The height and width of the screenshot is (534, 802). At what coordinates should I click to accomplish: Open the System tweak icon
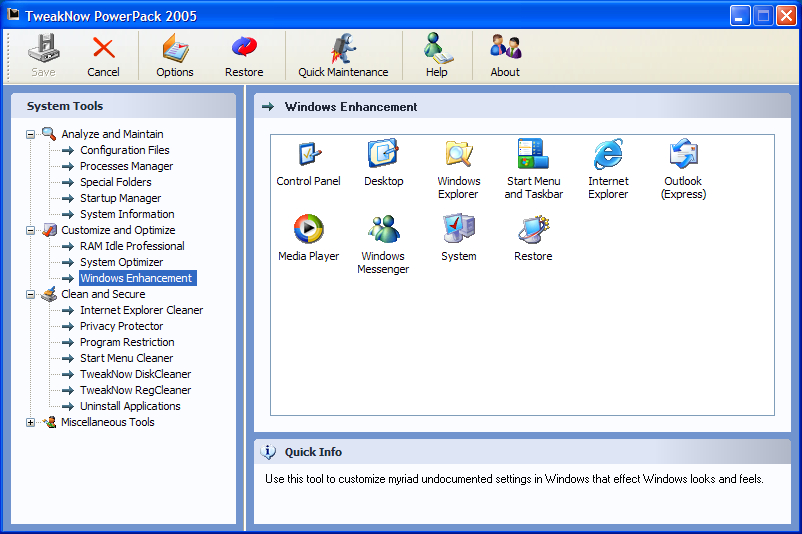[x=458, y=229]
